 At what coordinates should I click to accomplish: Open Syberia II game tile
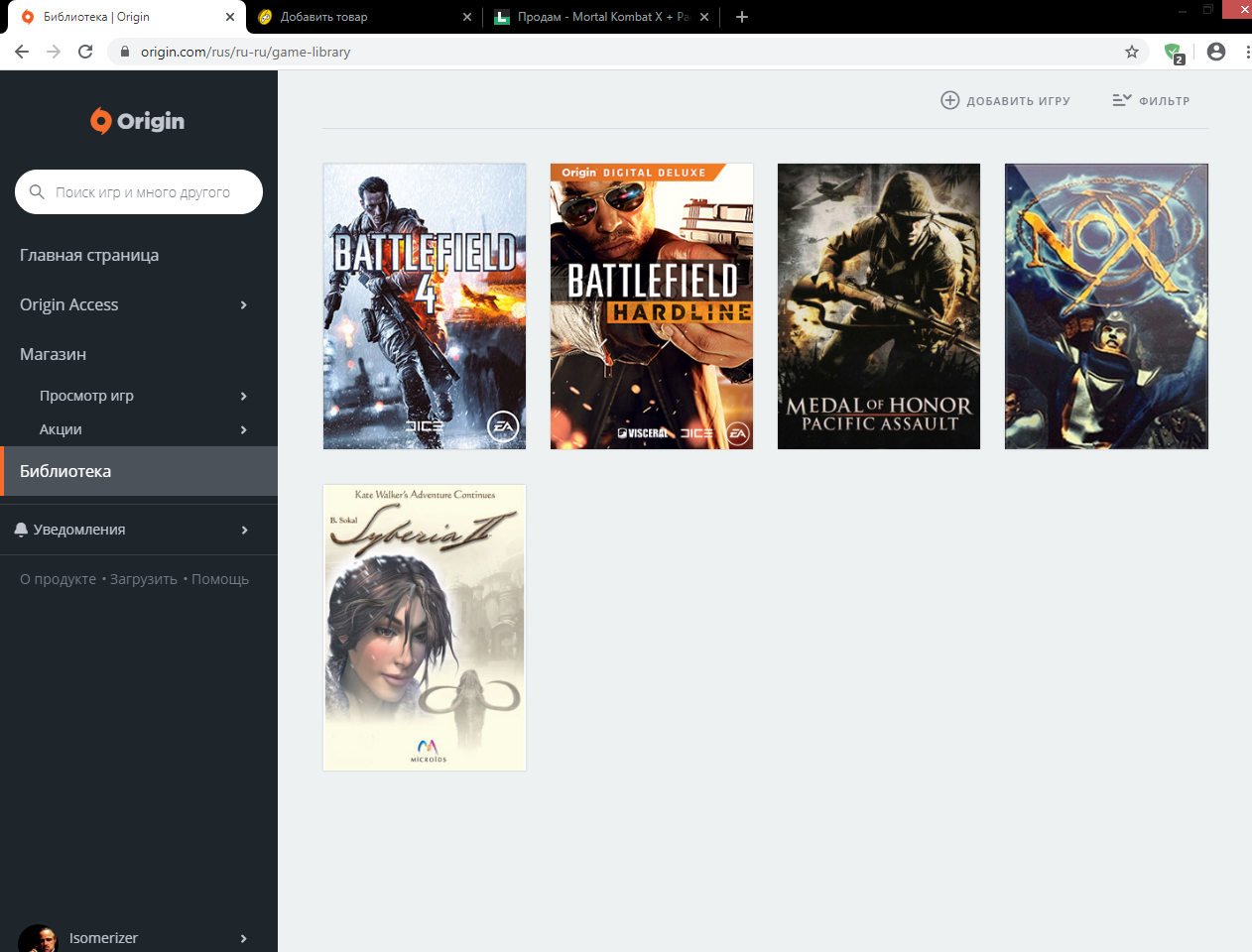pyautogui.click(x=425, y=628)
